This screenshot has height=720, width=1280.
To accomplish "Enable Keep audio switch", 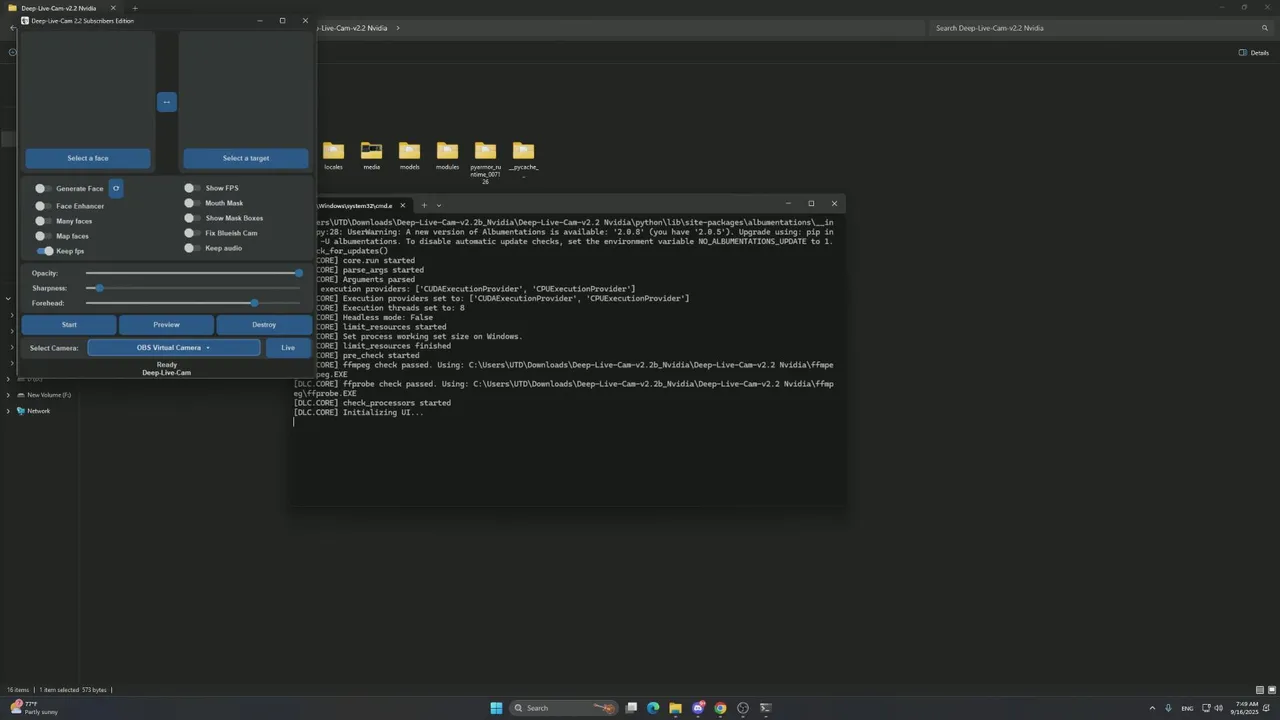I will coord(190,248).
